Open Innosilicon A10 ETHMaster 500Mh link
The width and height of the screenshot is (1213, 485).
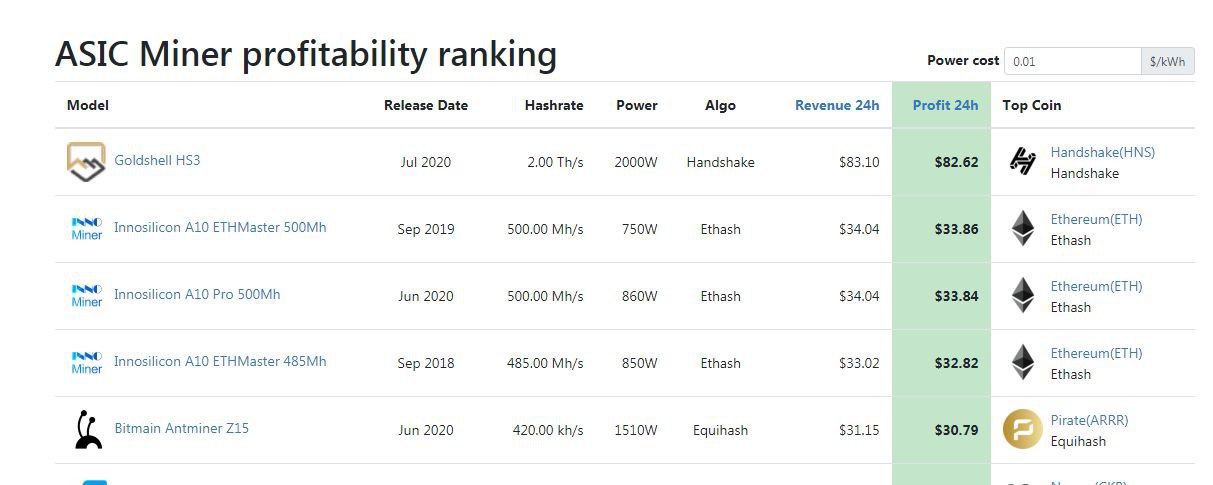coord(220,227)
